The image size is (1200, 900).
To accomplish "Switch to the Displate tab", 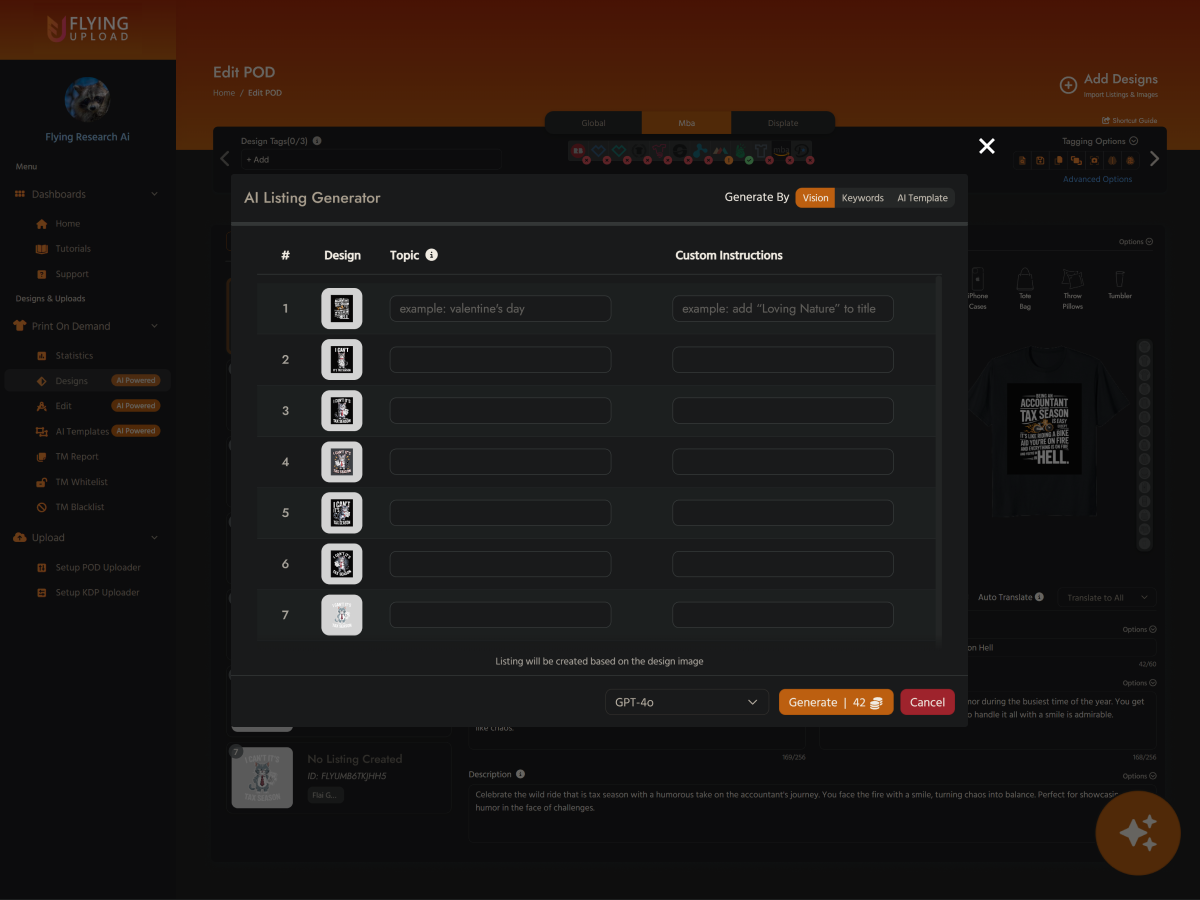I will coord(783,123).
